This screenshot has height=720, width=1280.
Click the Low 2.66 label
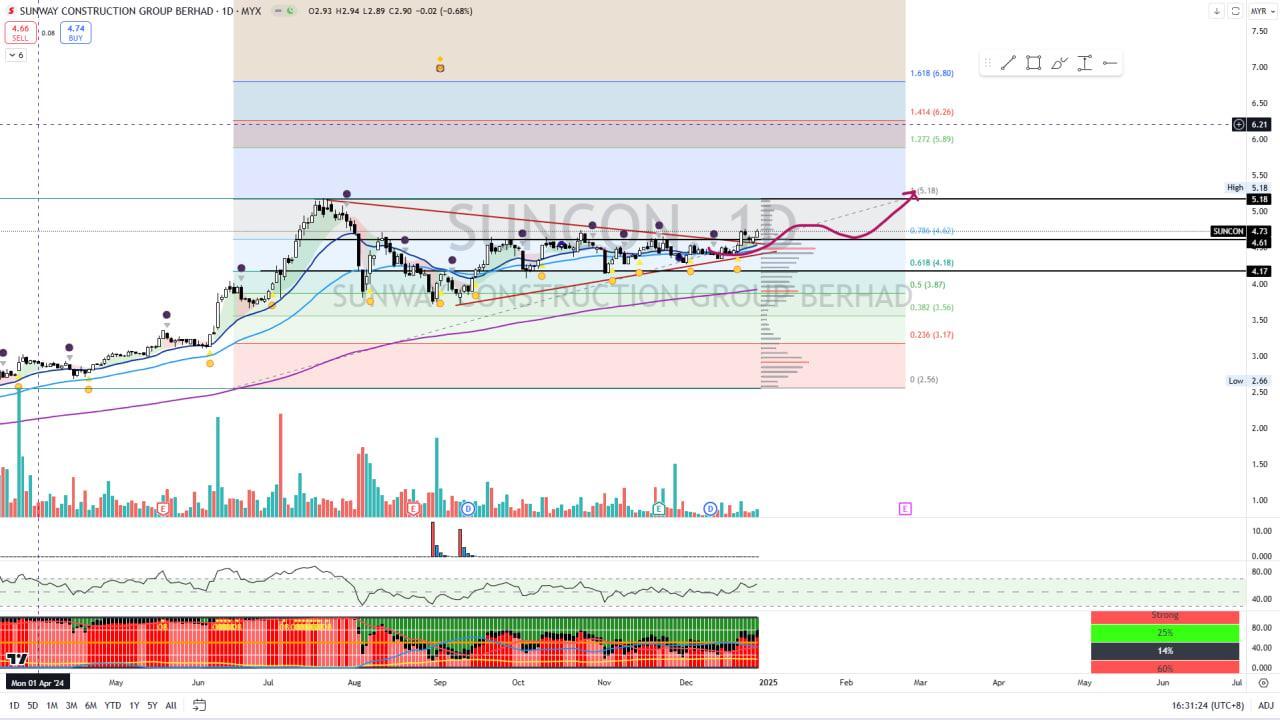1248,381
